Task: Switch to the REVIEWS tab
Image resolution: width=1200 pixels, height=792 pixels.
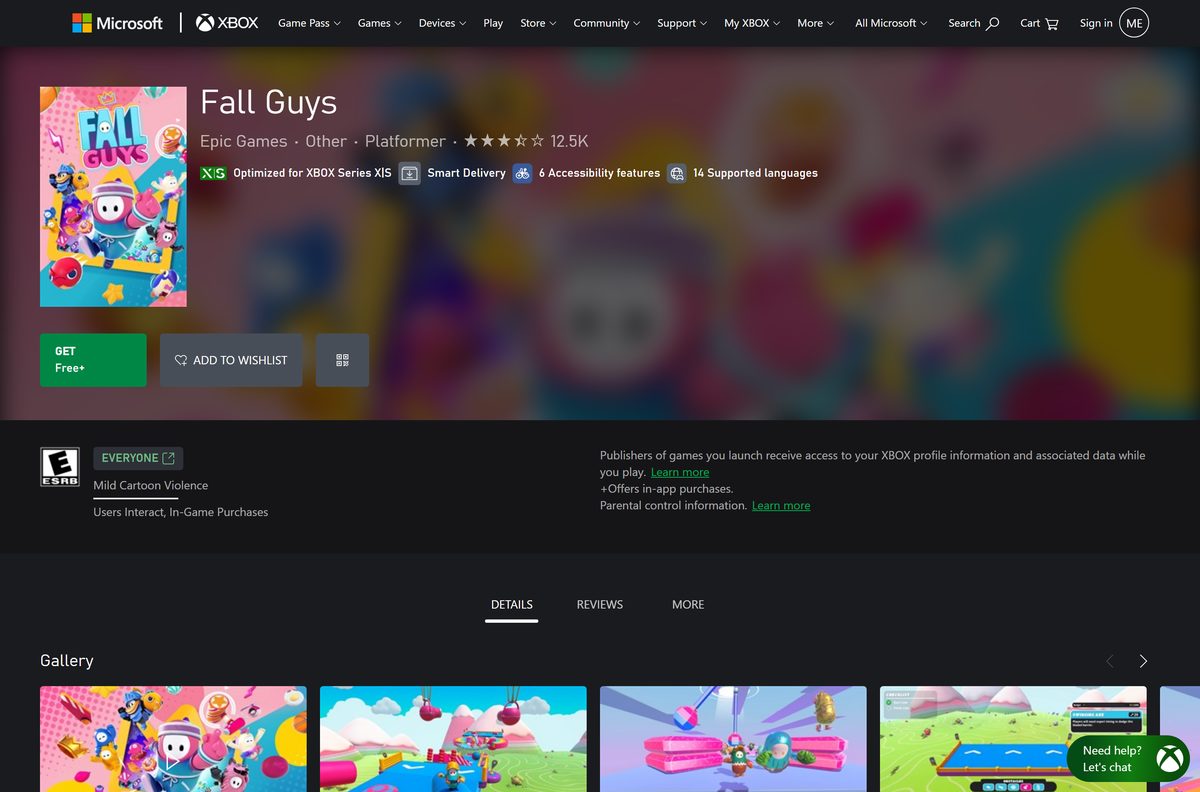Action: pos(600,605)
